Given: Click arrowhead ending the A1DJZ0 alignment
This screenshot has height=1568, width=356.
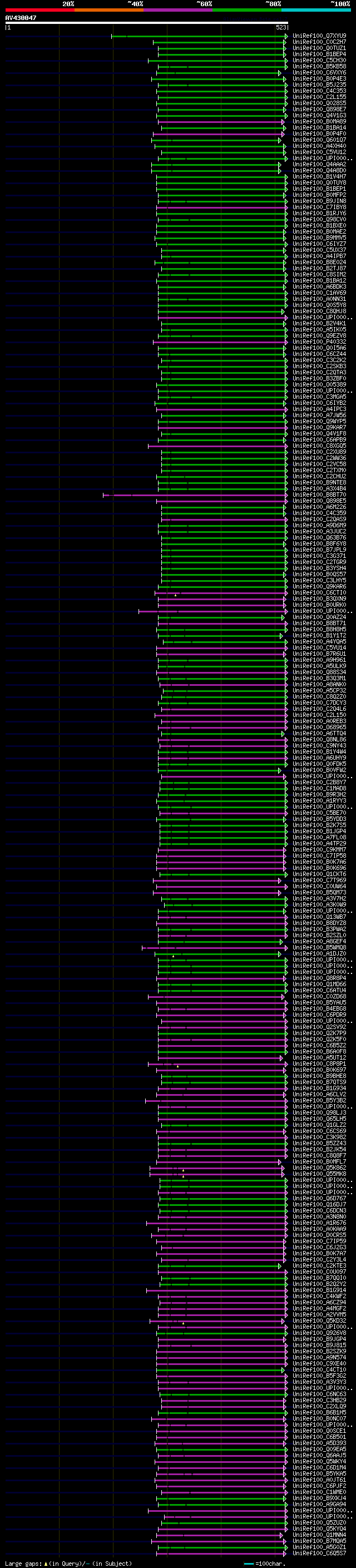Looking at the screenshot, I should (x=280, y=954).
